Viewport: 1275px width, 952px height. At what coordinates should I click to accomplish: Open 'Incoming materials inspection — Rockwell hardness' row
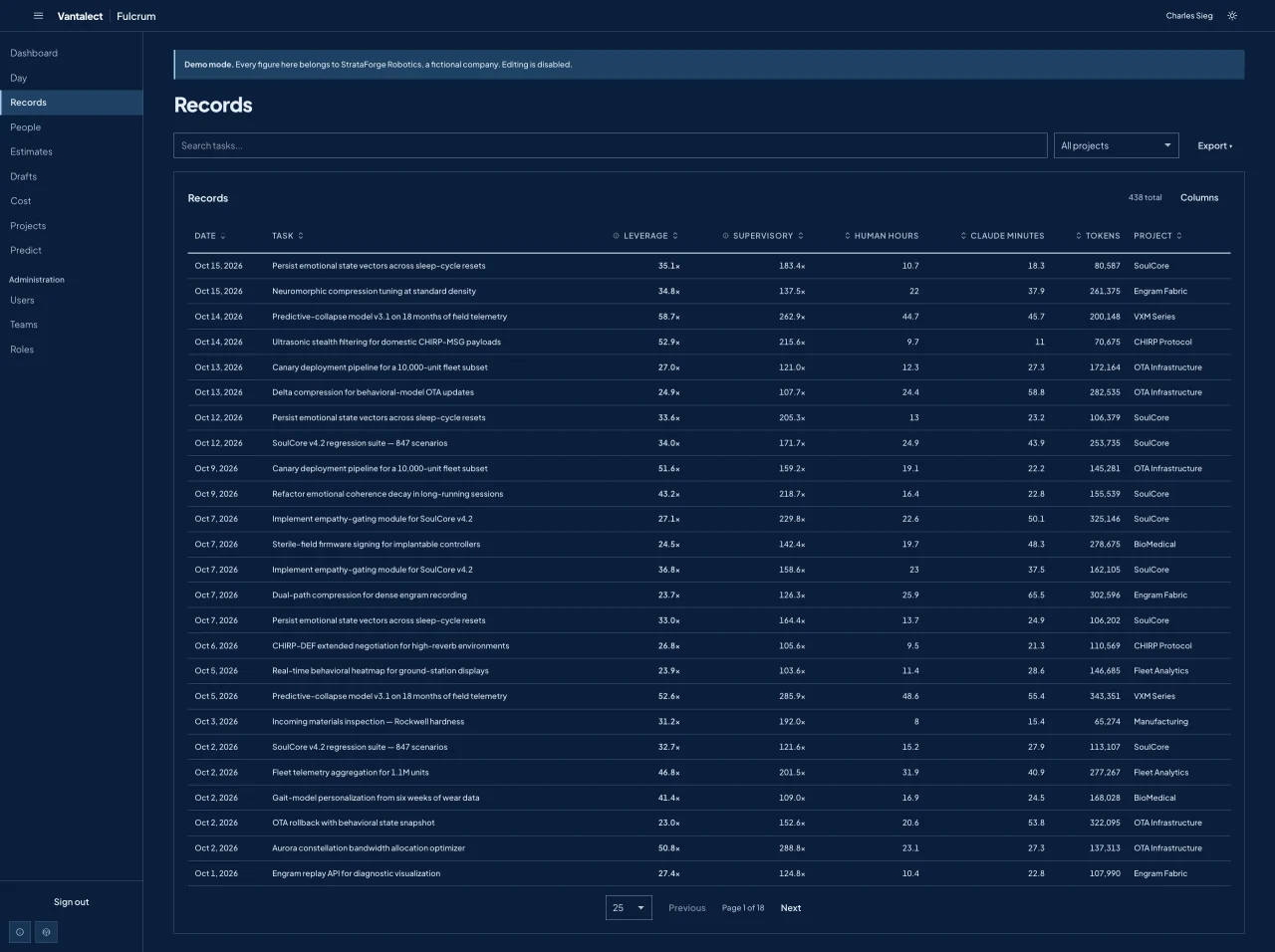point(709,722)
